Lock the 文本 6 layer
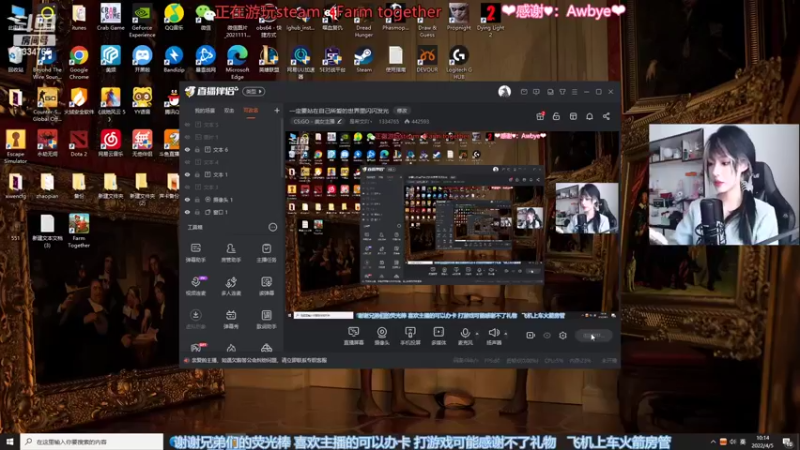The height and width of the screenshot is (450, 800). pos(197,149)
